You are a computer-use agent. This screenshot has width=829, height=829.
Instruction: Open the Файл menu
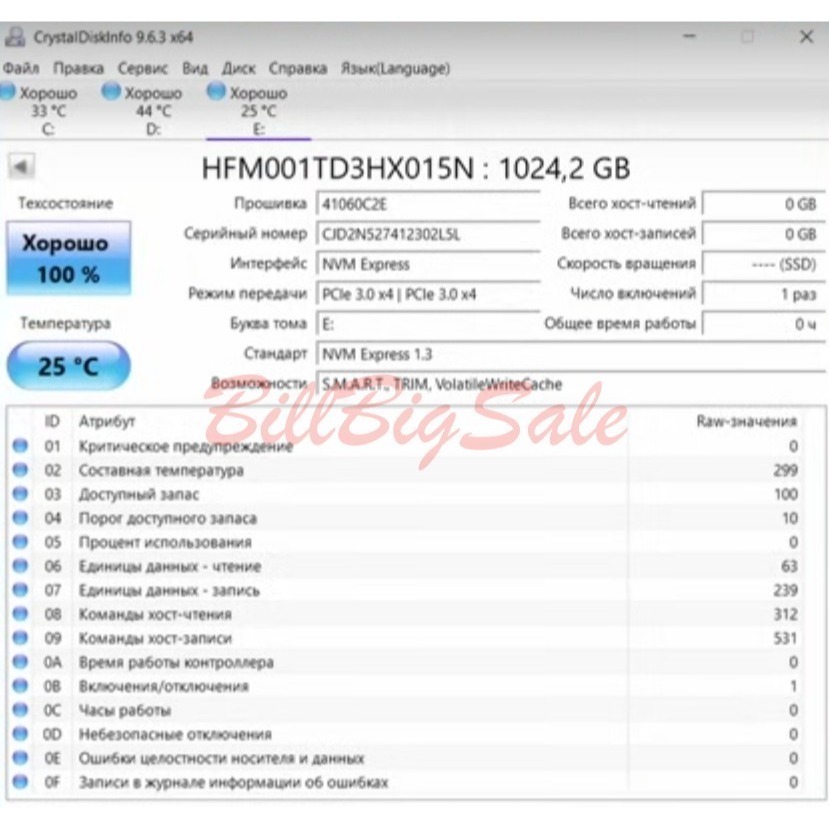[22, 68]
